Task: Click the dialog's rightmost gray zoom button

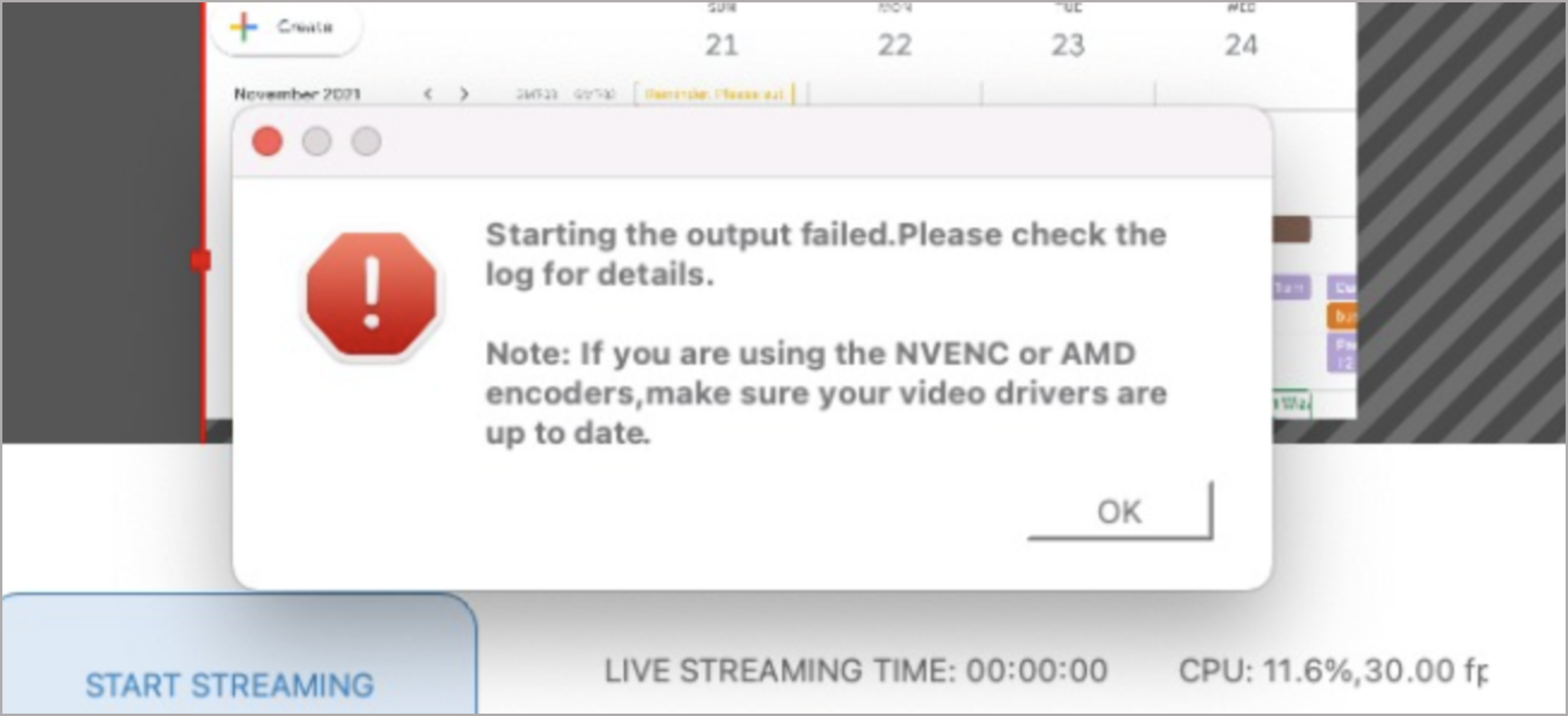Action: pos(366,142)
